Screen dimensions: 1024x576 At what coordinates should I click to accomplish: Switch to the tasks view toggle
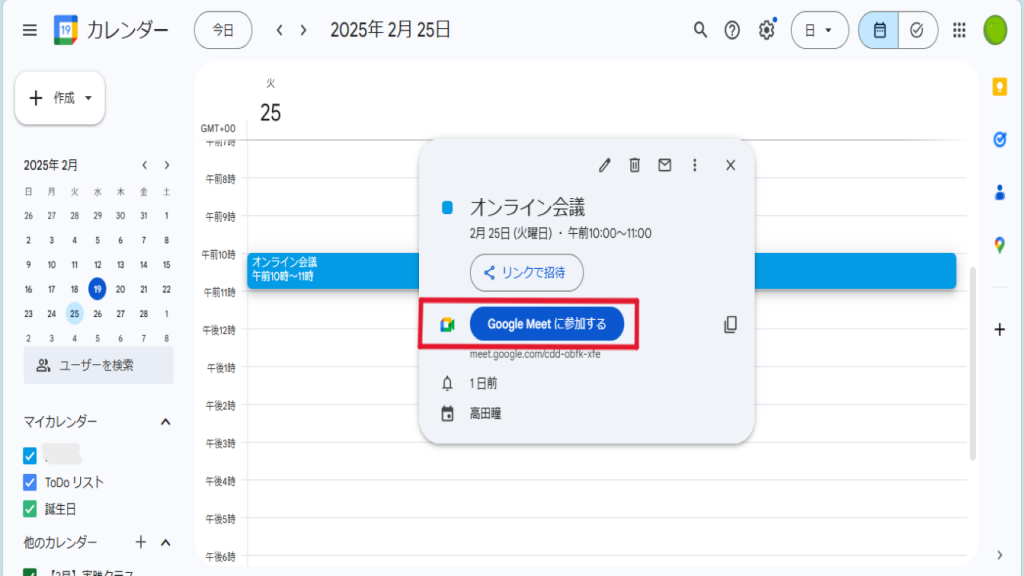918,30
